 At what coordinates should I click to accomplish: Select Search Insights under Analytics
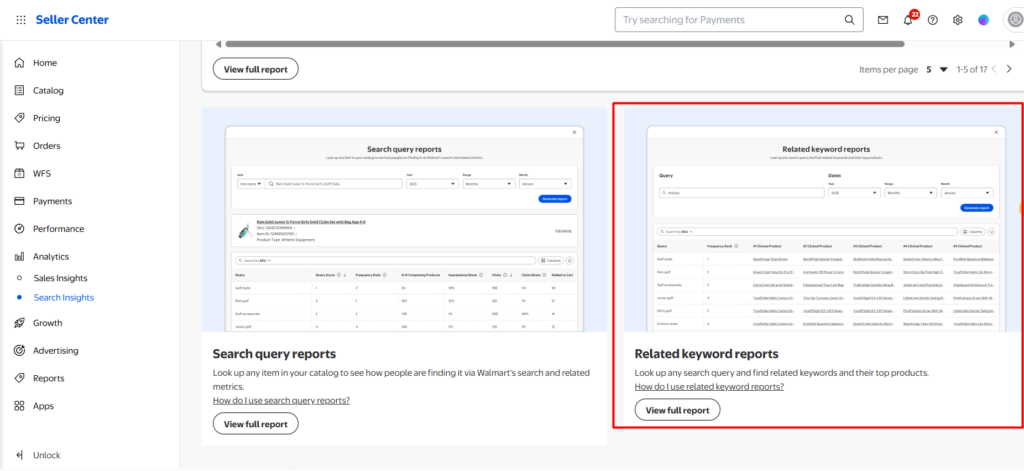pyautogui.click(x=63, y=297)
